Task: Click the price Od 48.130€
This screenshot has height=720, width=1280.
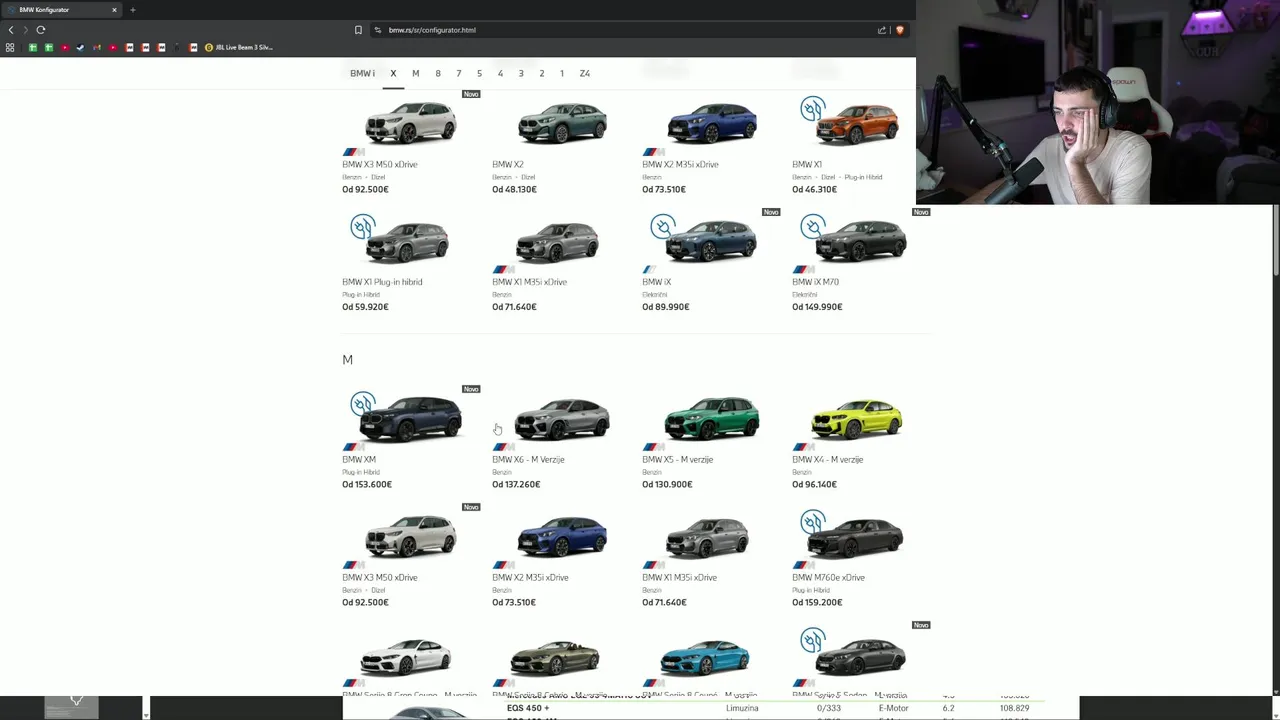Action: point(514,190)
